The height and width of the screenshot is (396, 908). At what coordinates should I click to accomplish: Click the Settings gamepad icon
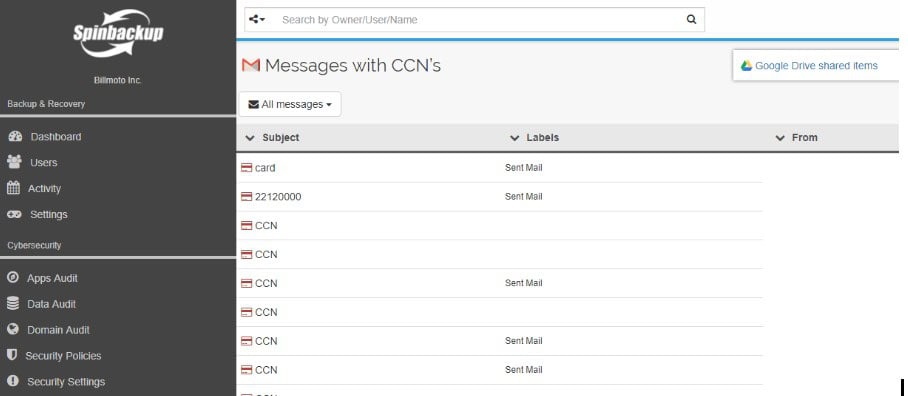[14, 214]
